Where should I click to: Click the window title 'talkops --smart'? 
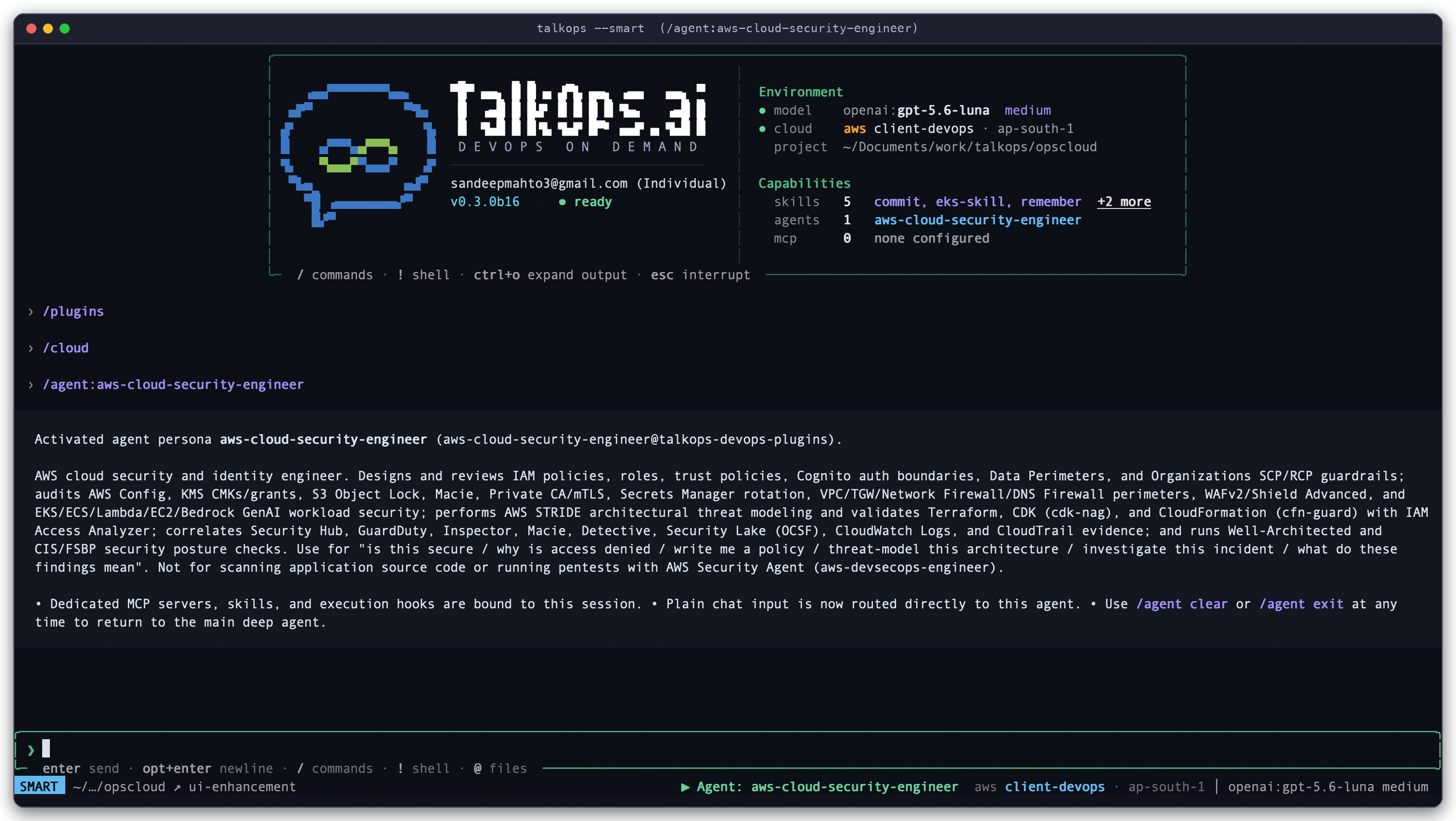click(590, 28)
